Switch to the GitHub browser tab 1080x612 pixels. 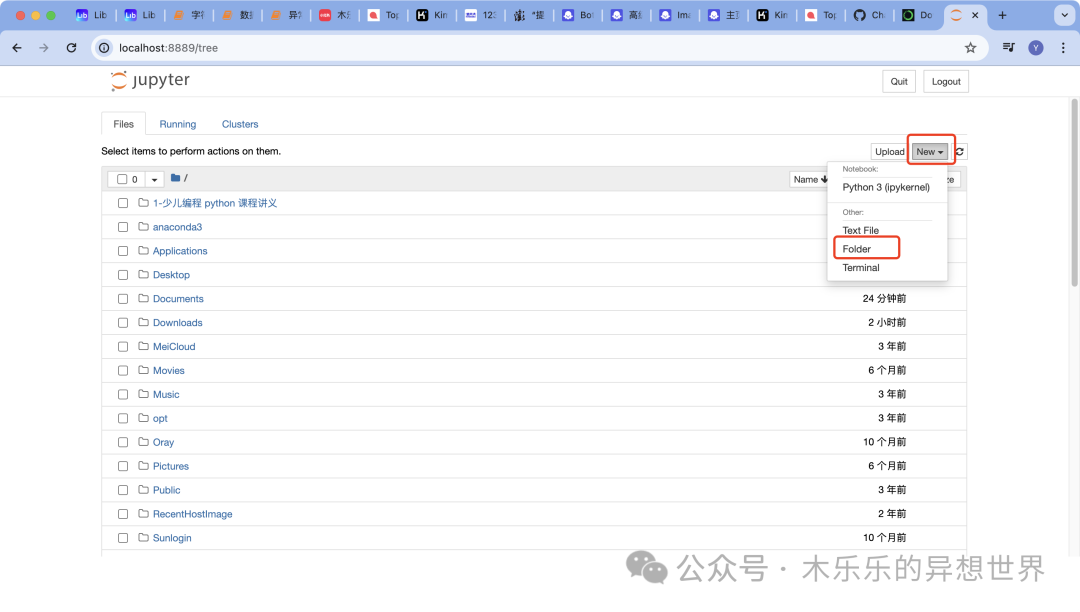870,15
